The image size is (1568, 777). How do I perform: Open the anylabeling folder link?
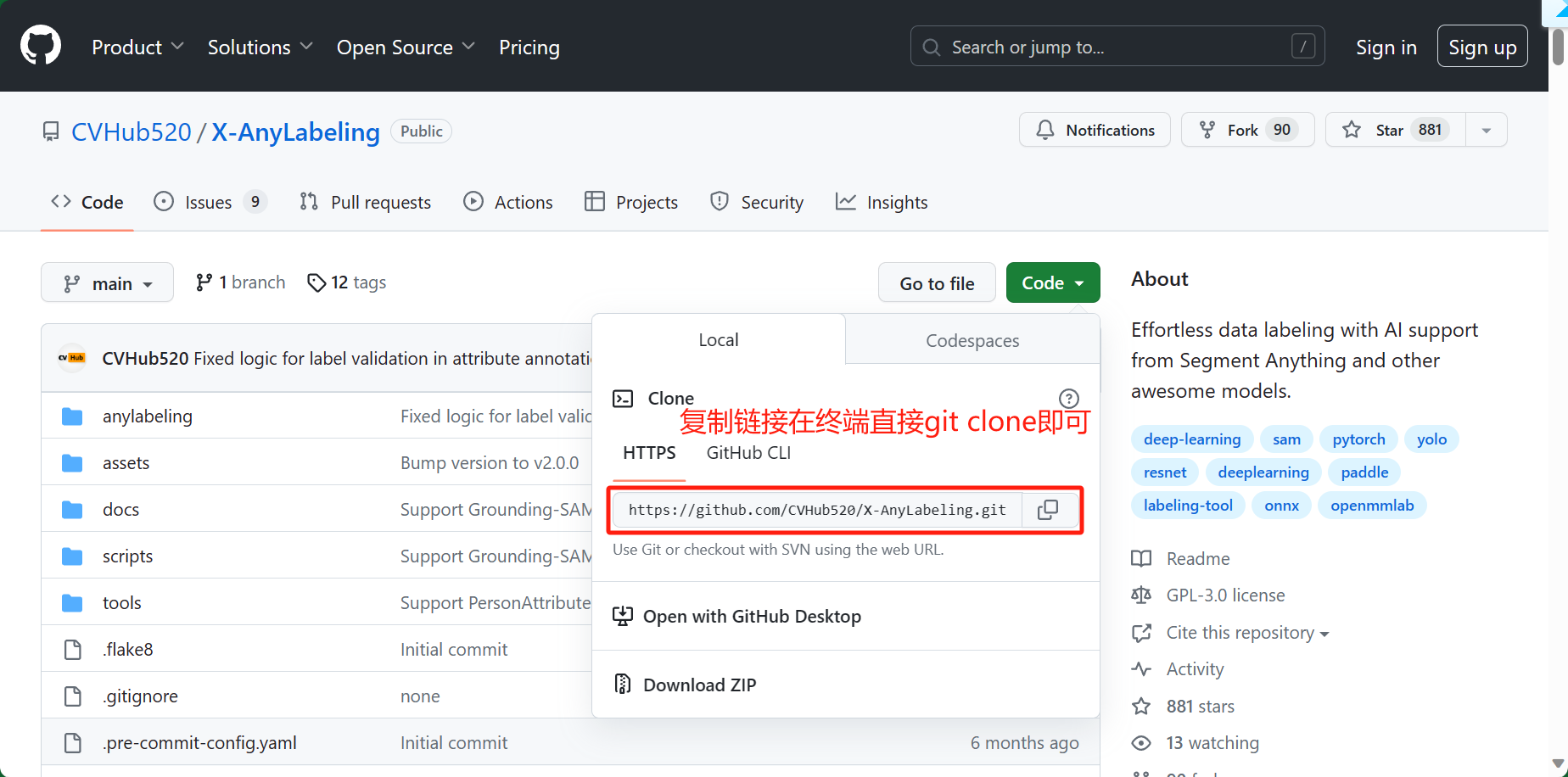(x=147, y=416)
